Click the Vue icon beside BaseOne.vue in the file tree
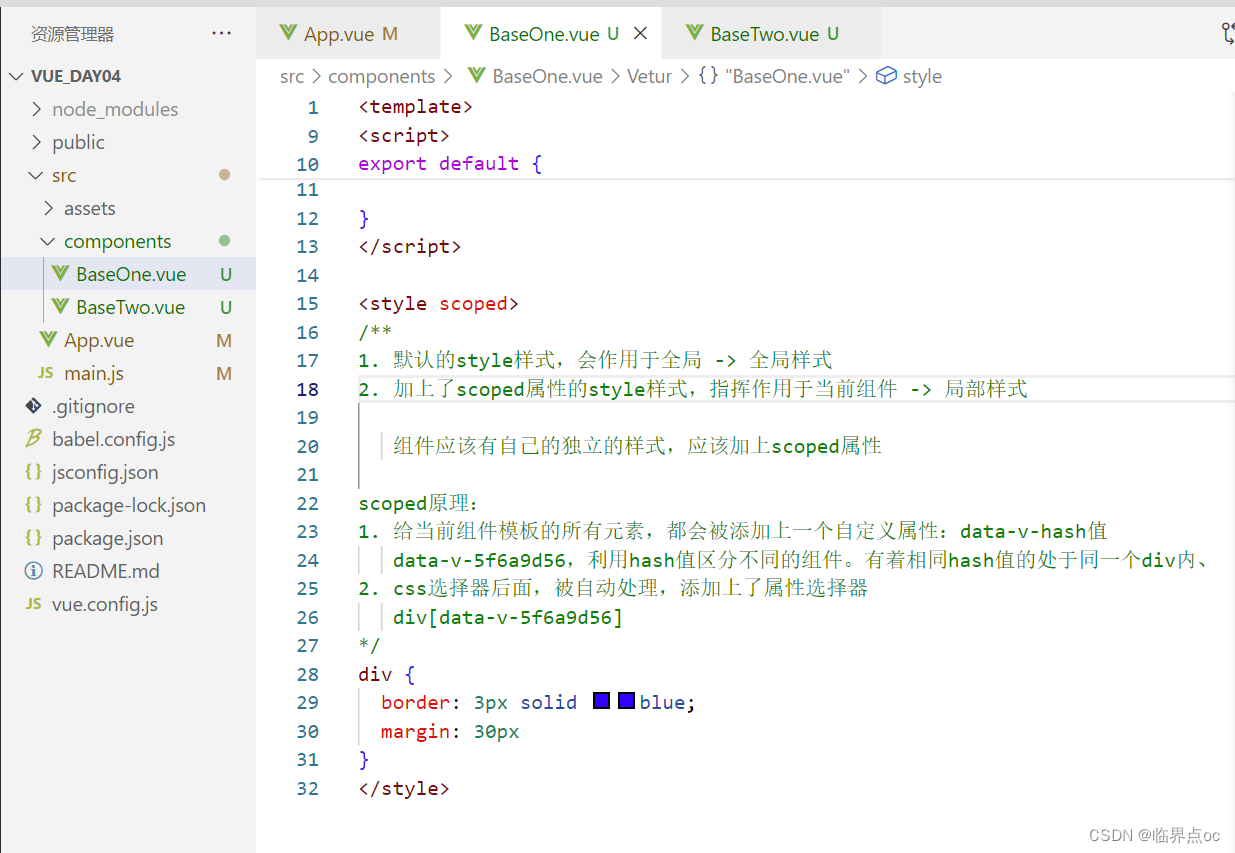 click(x=61, y=274)
